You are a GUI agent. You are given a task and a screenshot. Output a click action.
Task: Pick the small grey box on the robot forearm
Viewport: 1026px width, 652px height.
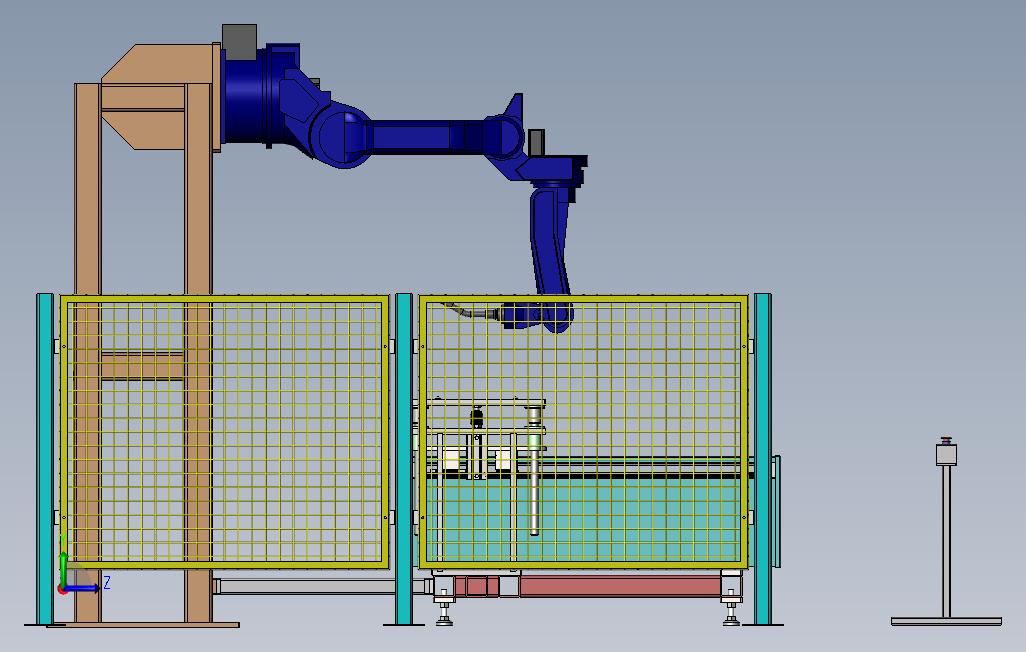[x=537, y=140]
